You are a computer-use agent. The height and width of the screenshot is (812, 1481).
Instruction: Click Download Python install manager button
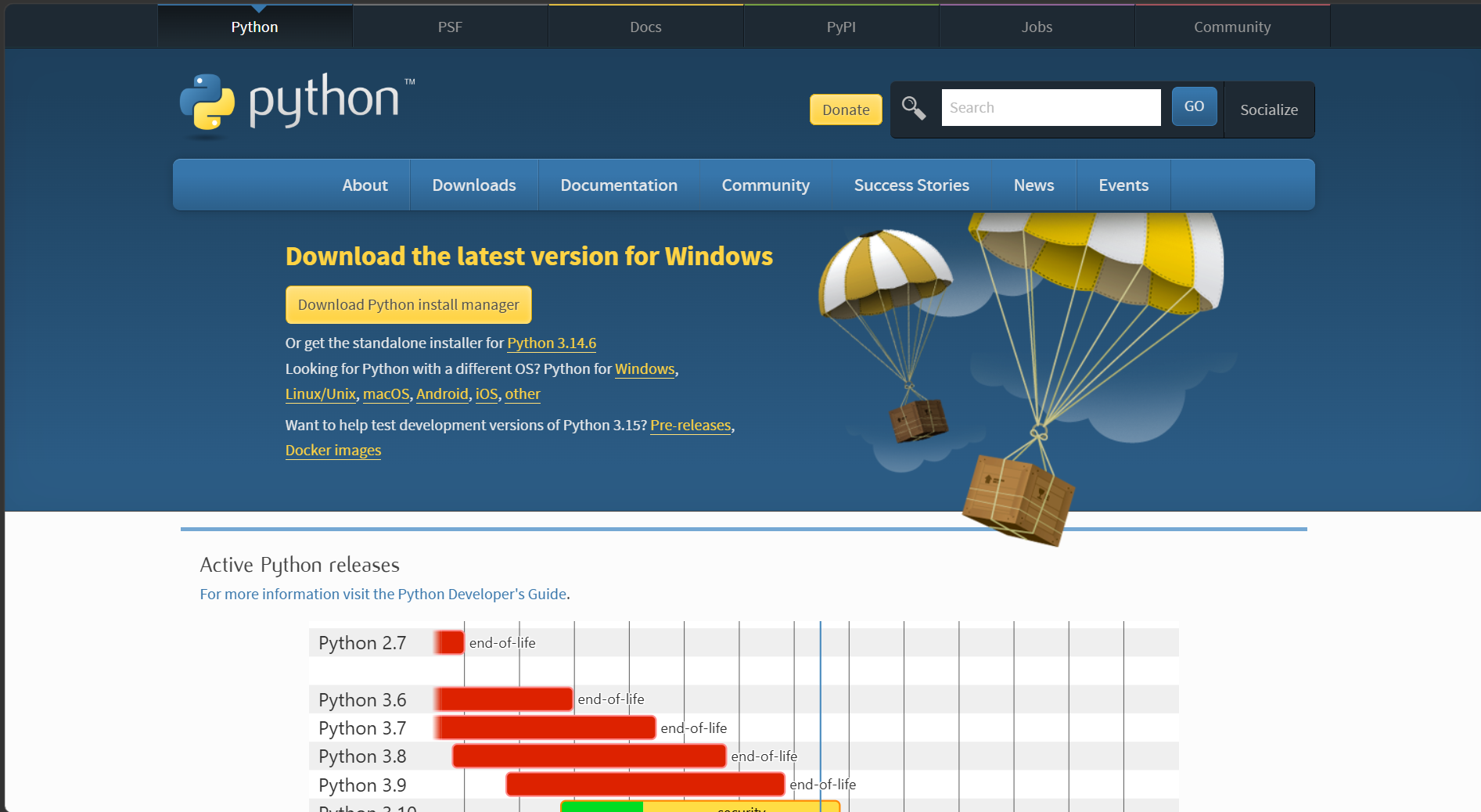click(x=408, y=304)
